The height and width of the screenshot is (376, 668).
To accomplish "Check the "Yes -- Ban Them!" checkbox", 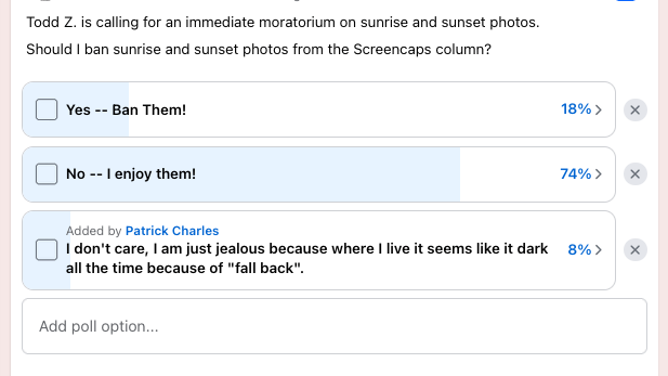I will click(46, 109).
